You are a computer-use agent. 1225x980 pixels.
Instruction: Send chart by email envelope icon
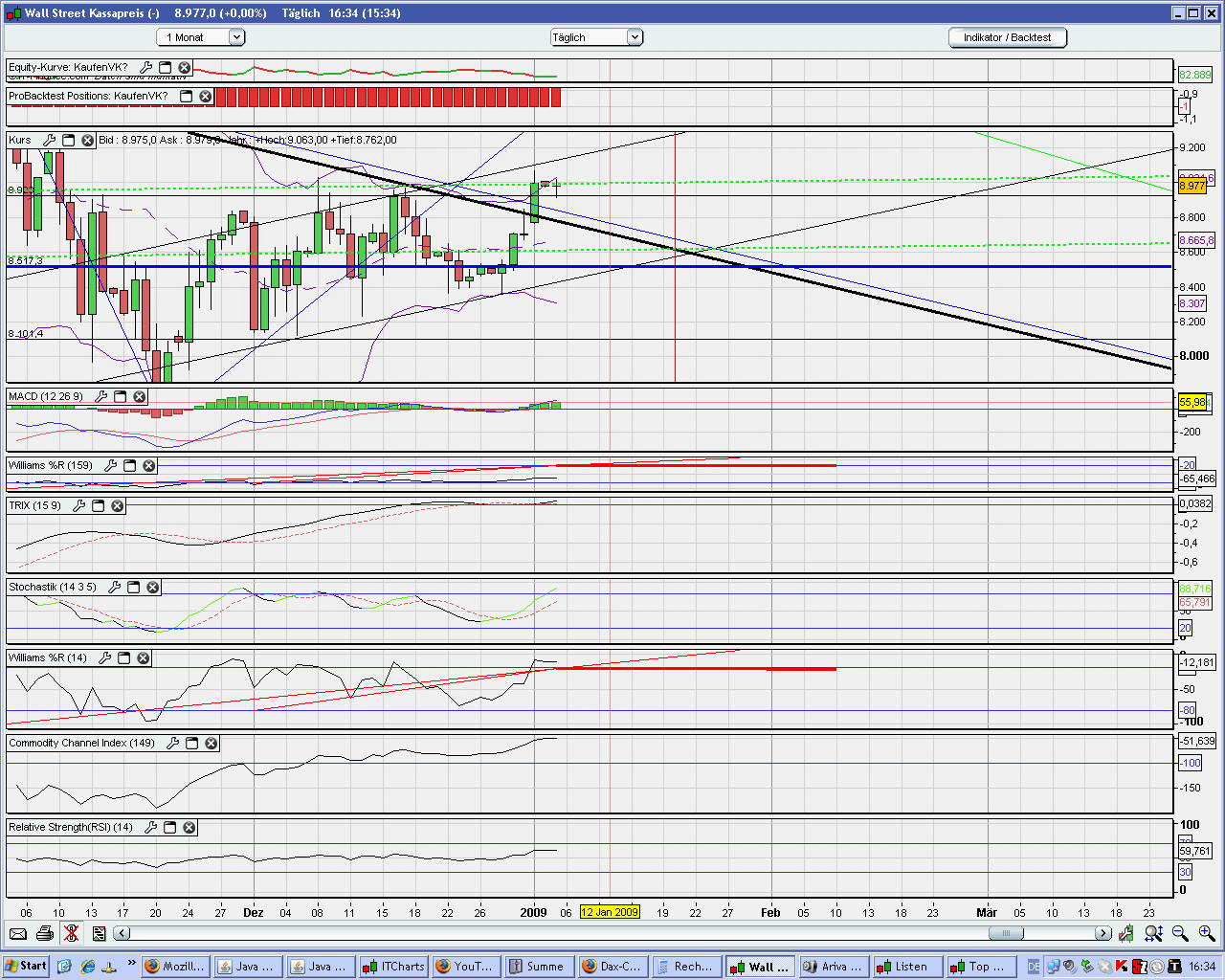click(18, 933)
